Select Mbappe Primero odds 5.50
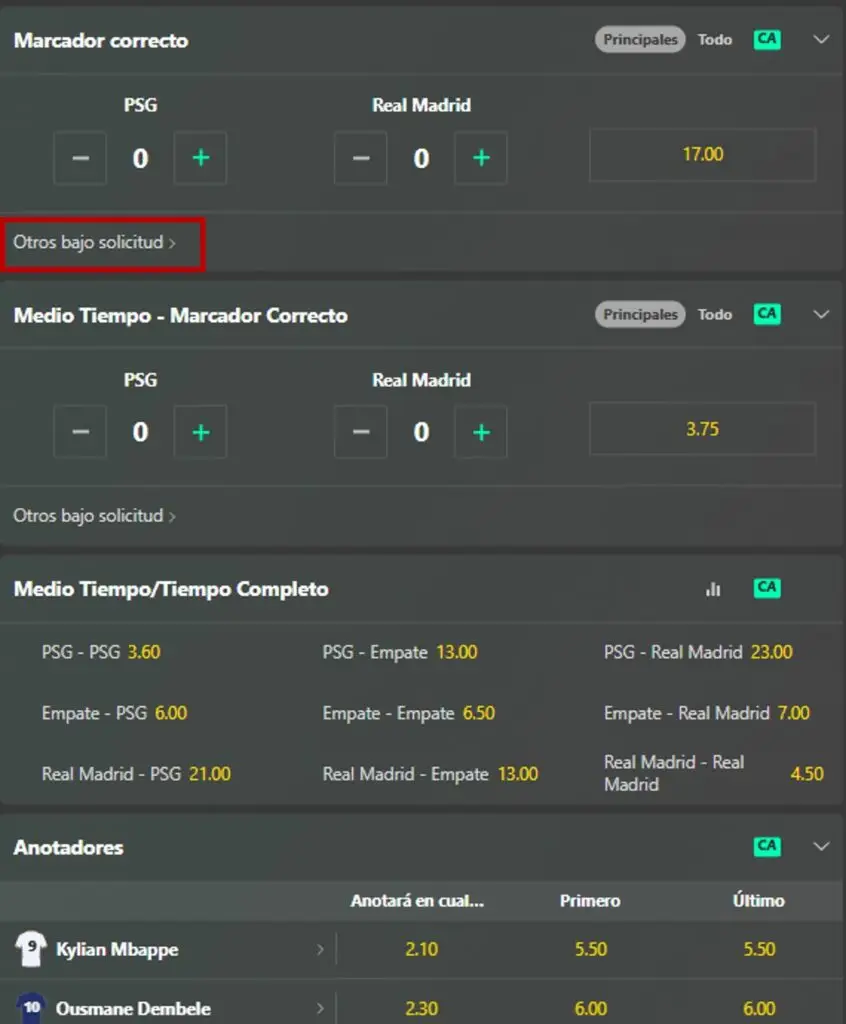Image resolution: width=846 pixels, height=1024 pixels. 590,949
